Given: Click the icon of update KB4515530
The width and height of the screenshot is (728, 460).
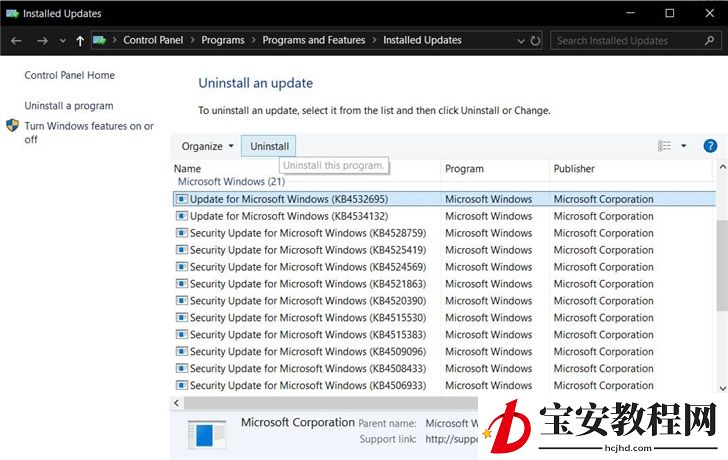Looking at the screenshot, I should tap(182, 317).
